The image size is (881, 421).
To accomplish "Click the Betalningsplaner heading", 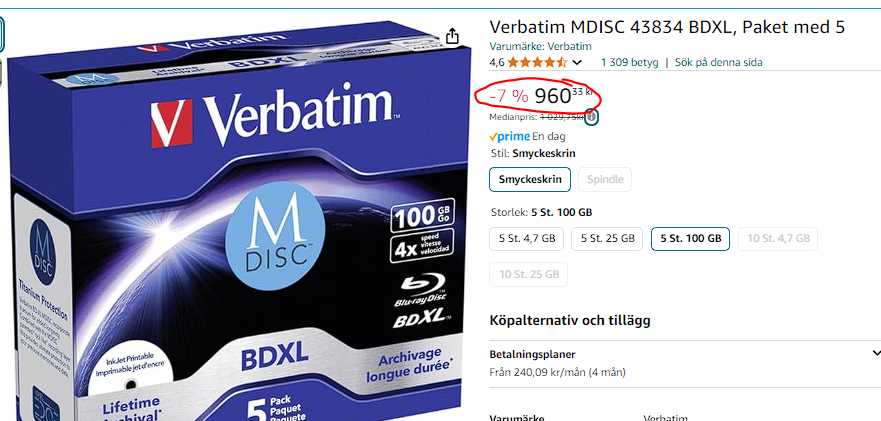I will pos(532,354).
